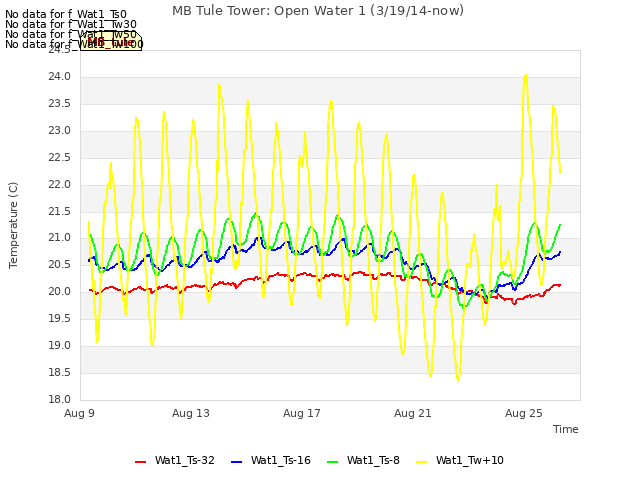Click the 21.0 y-axis tick label

click(60, 238)
